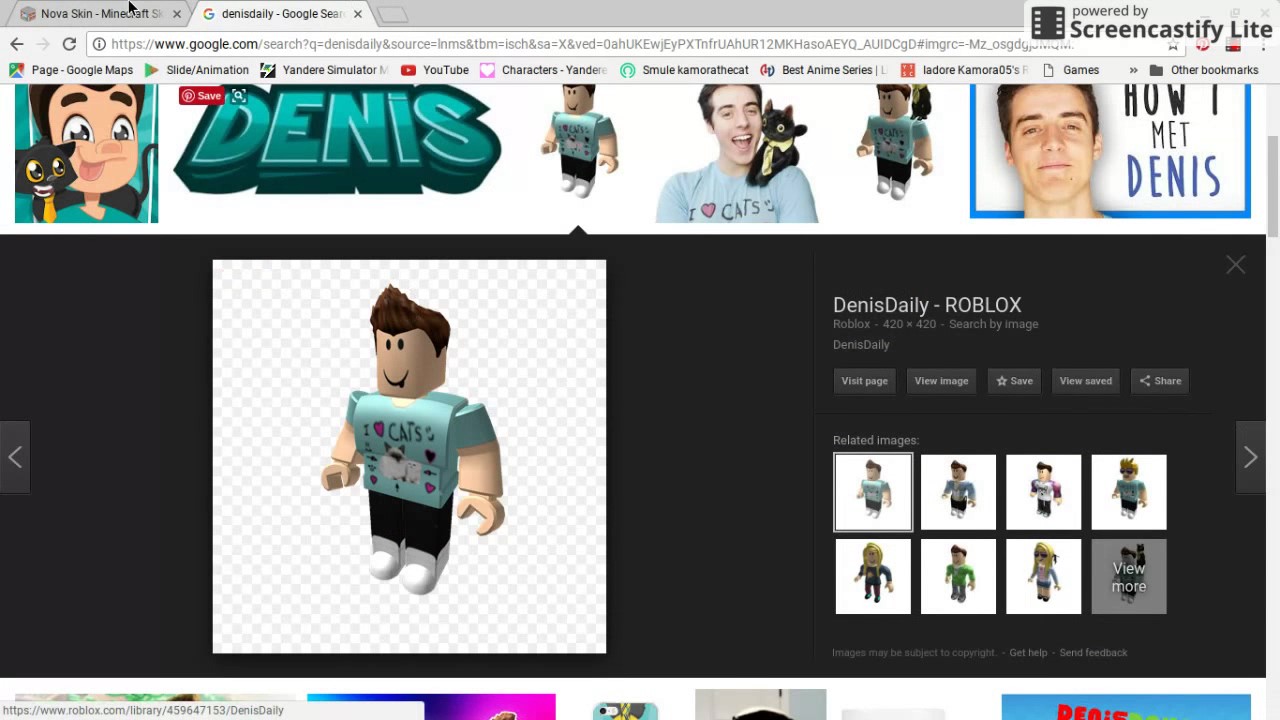1280x720 pixels.
Task: Open a new browser tab
Action: point(392,14)
